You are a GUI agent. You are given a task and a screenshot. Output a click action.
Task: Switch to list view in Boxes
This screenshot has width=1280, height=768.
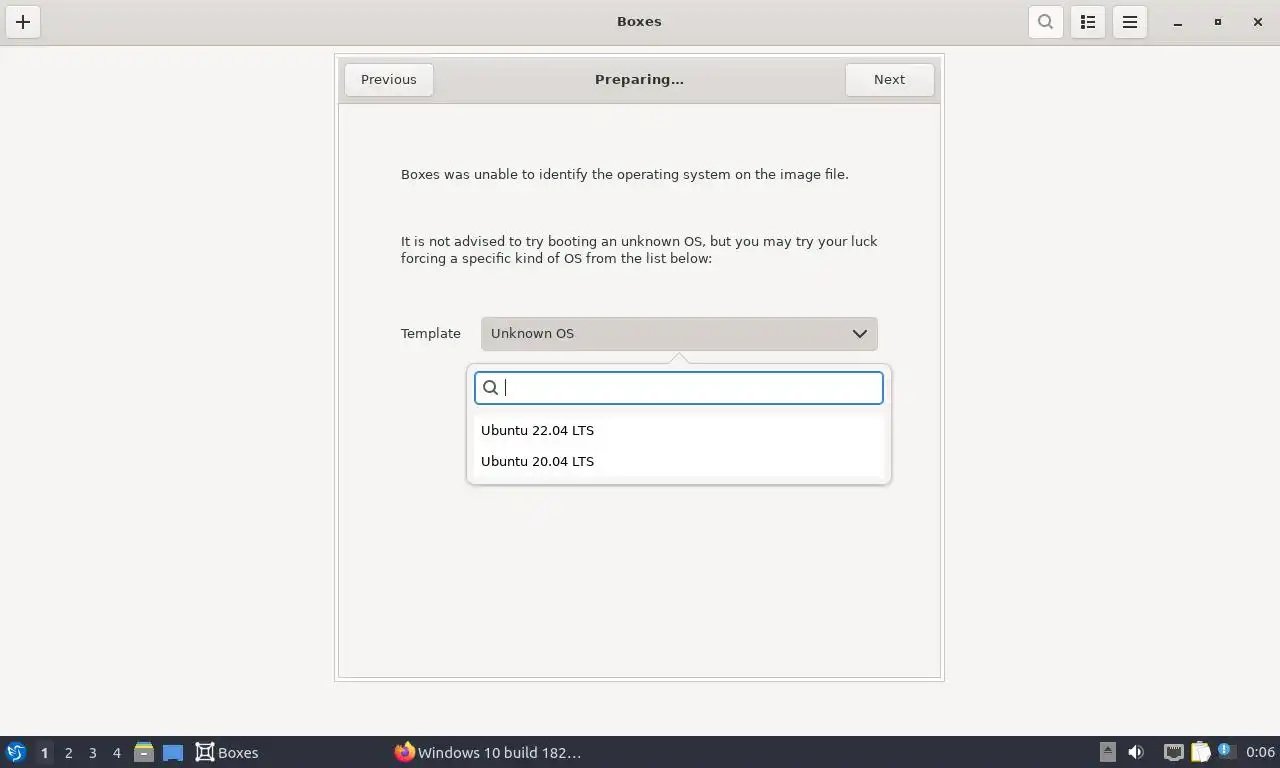click(1088, 22)
